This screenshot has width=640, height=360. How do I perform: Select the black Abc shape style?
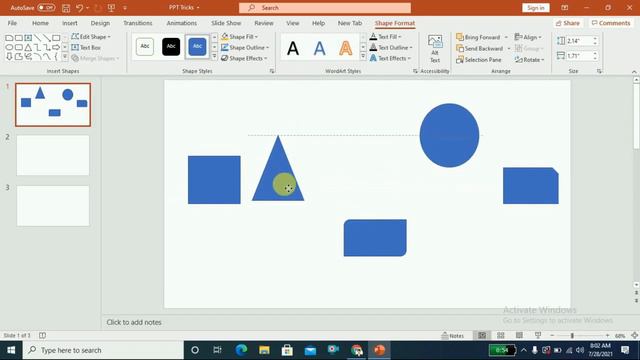pos(171,47)
